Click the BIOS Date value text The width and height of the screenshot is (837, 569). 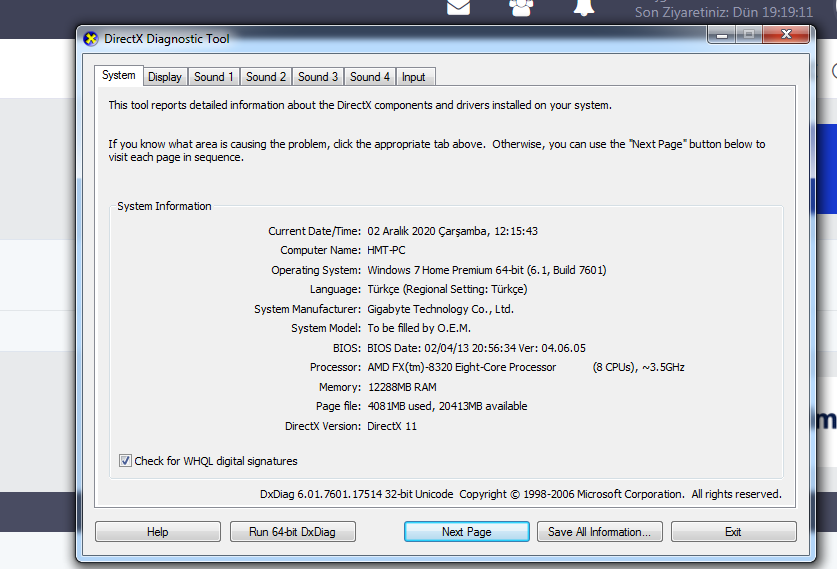pyautogui.click(x=476, y=348)
